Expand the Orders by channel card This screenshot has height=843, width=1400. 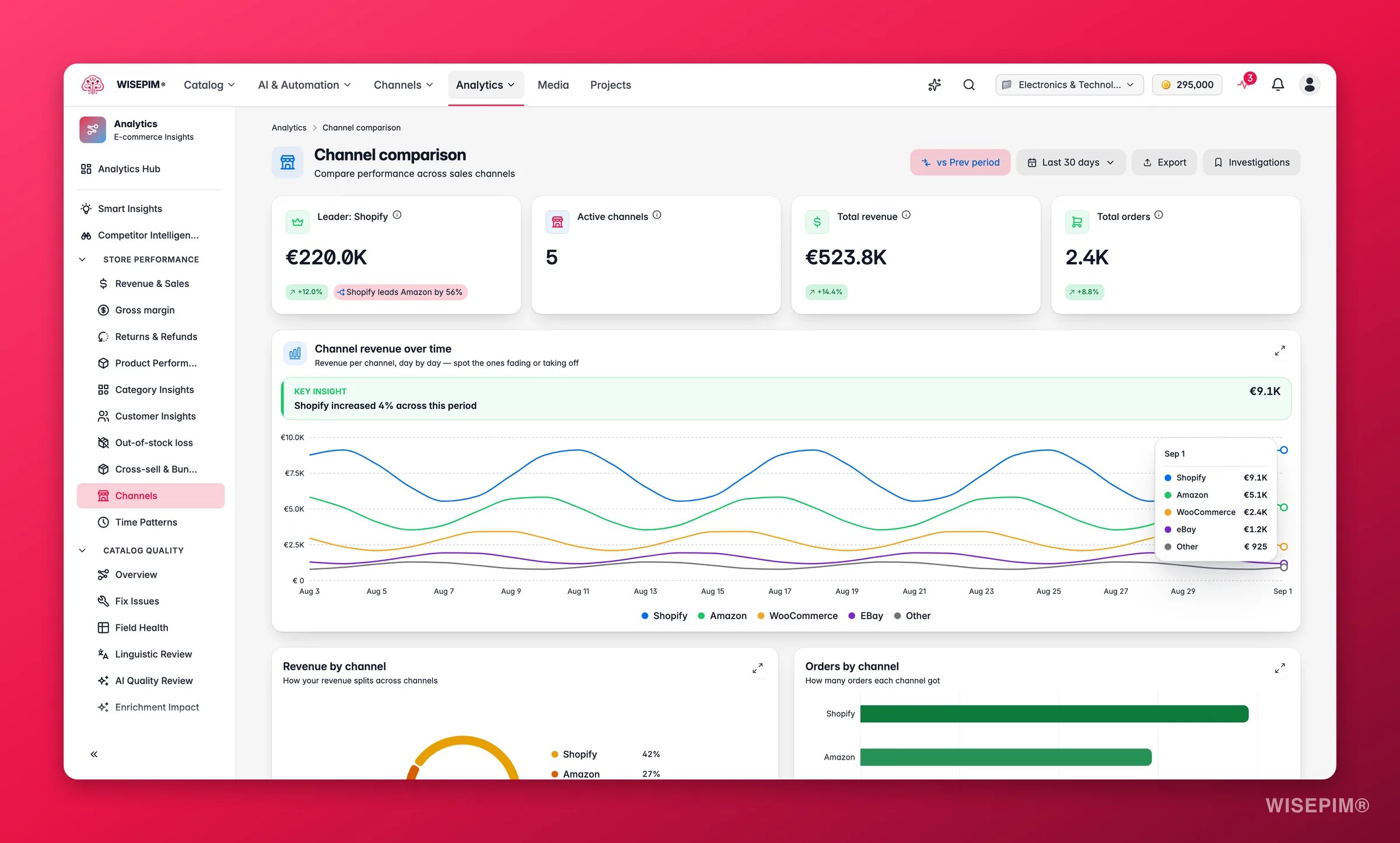pyautogui.click(x=1280, y=668)
